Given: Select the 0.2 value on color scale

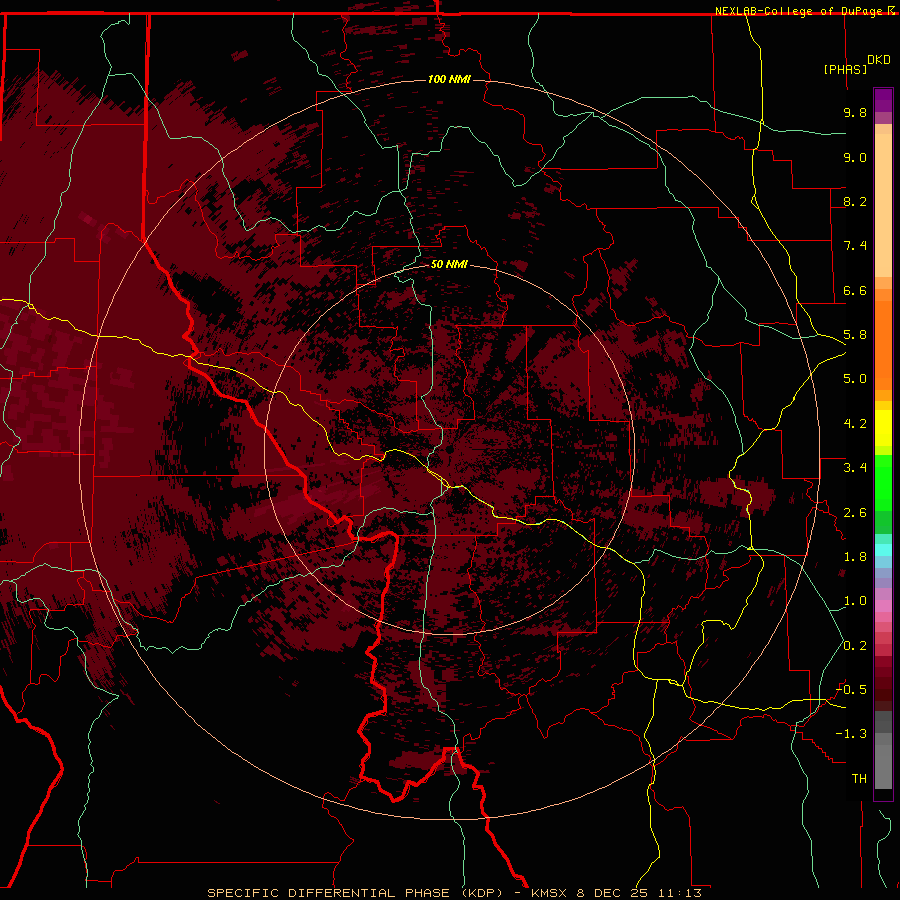Looking at the screenshot, I should click(x=855, y=646).
